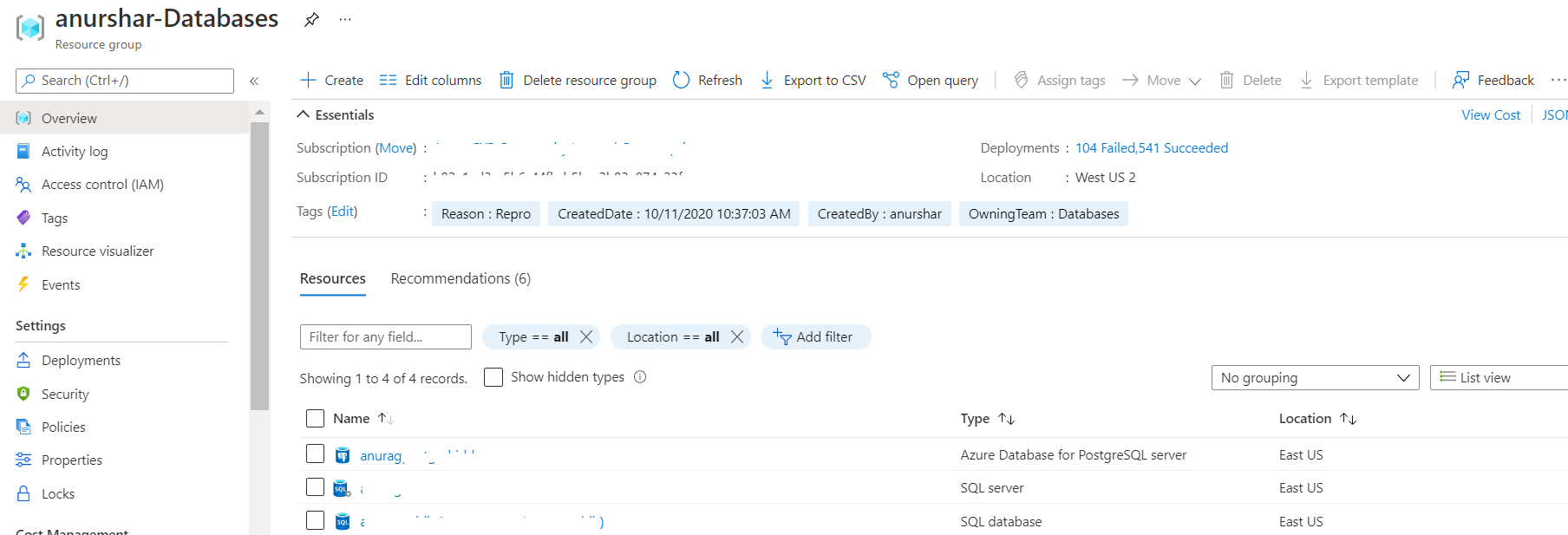Viewport: 1568px width, 535px height.
Task: Open the Location == all filter
Action: click(673, 337)
